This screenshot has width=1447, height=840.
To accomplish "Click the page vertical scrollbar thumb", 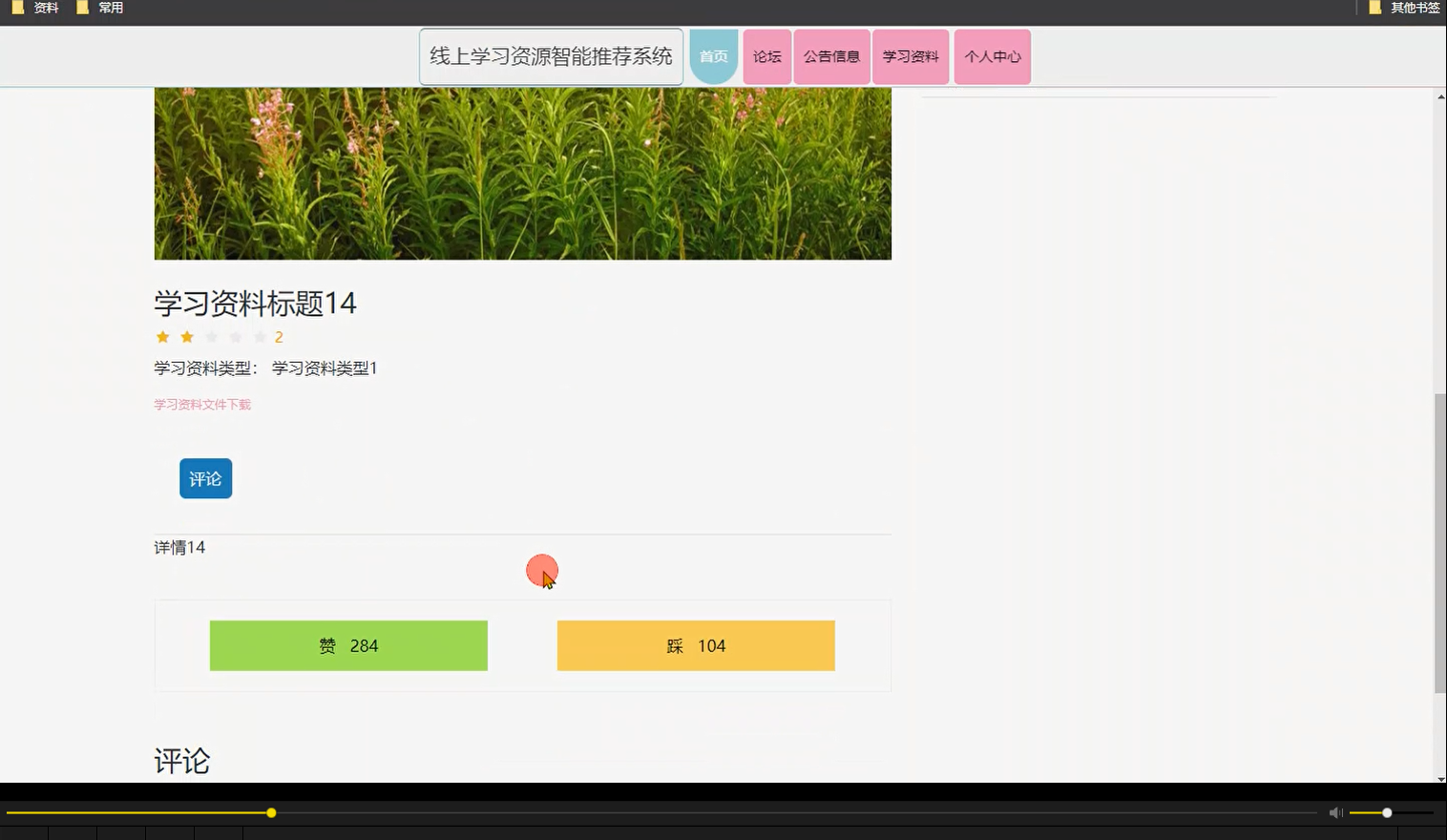I will 1440,543.
